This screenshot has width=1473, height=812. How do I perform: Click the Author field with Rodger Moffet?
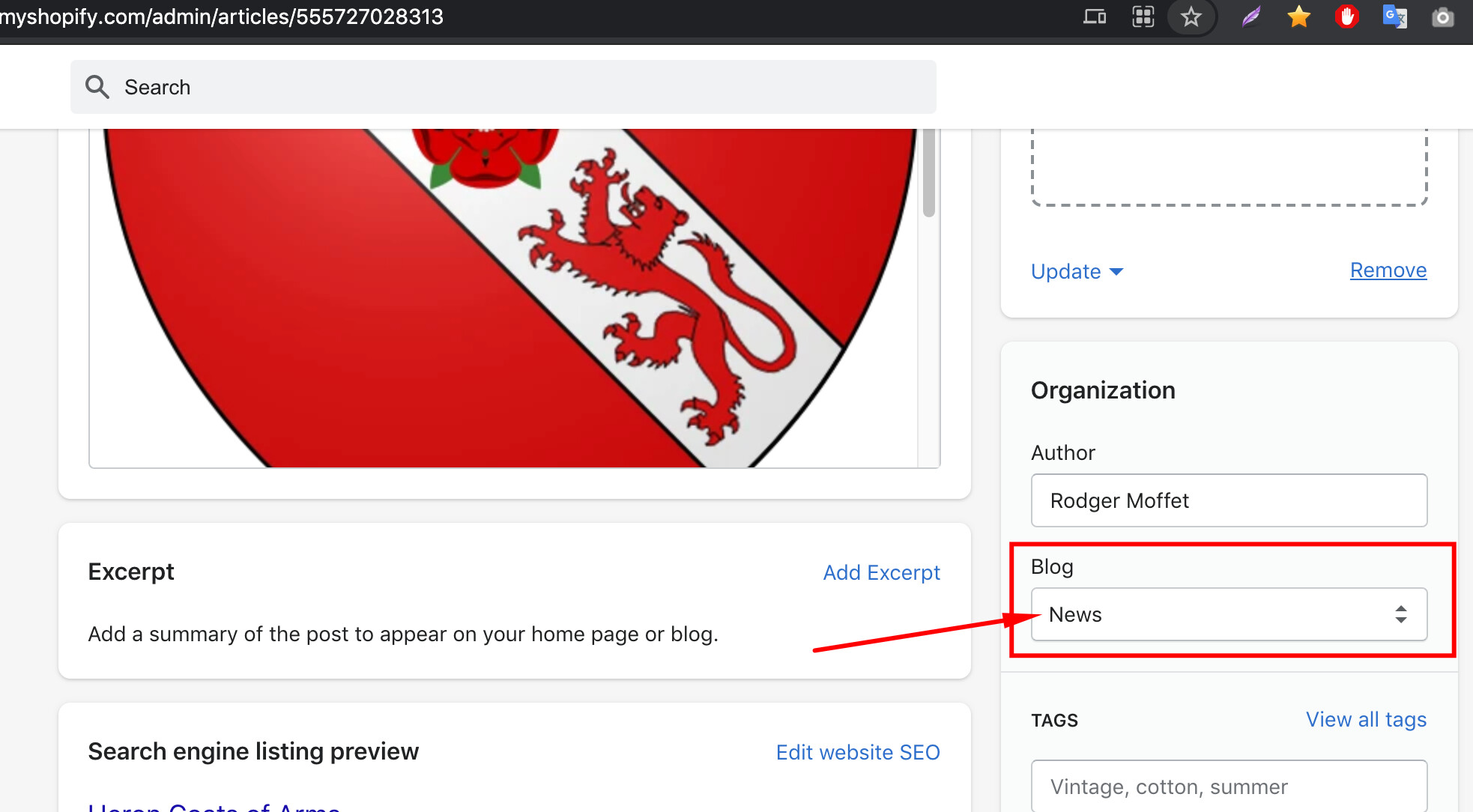pyautogui.click(x=1229, y=500)
